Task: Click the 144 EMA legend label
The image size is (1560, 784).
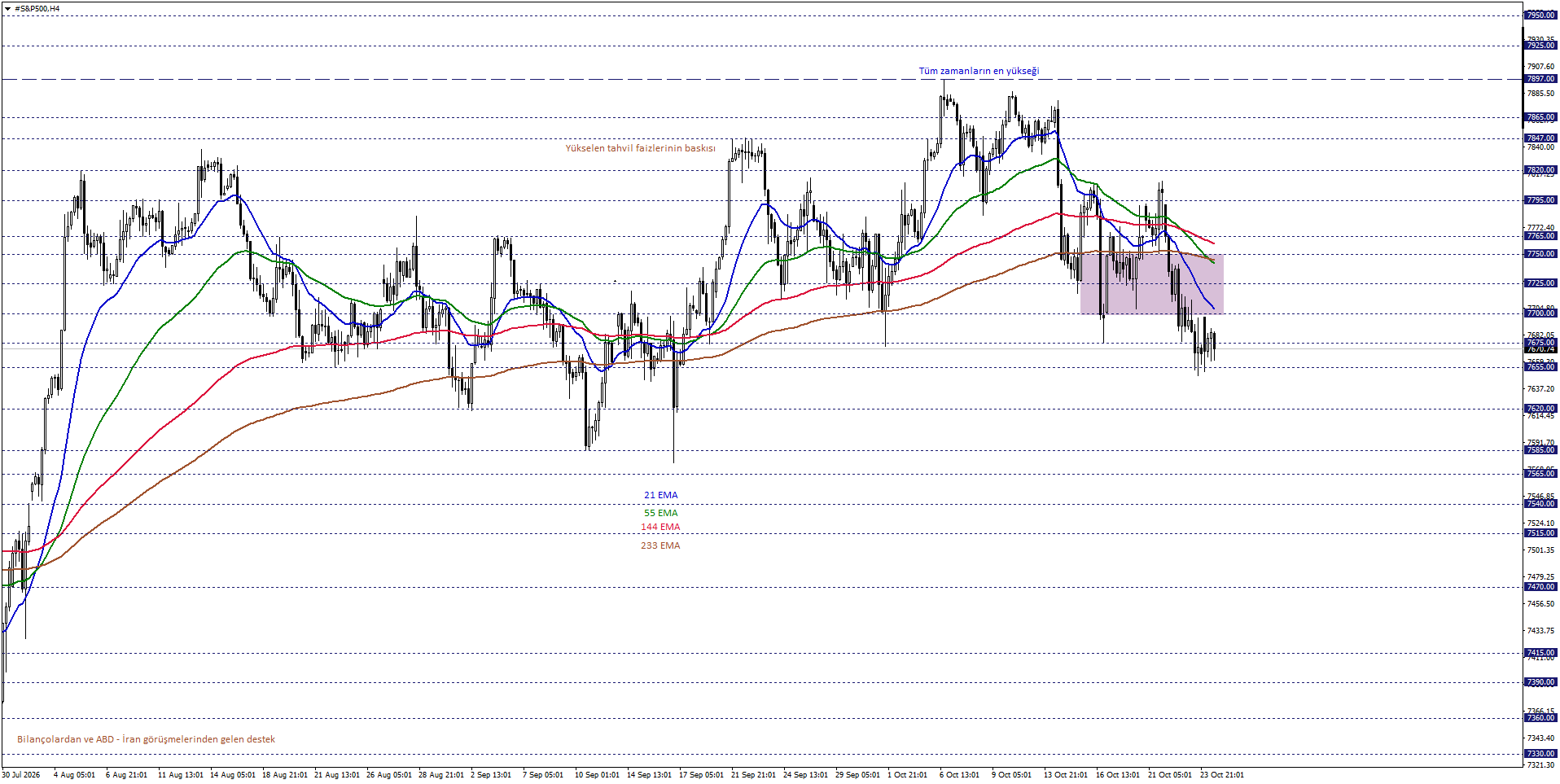Action: pyautogui.click(x=660, y=528)
